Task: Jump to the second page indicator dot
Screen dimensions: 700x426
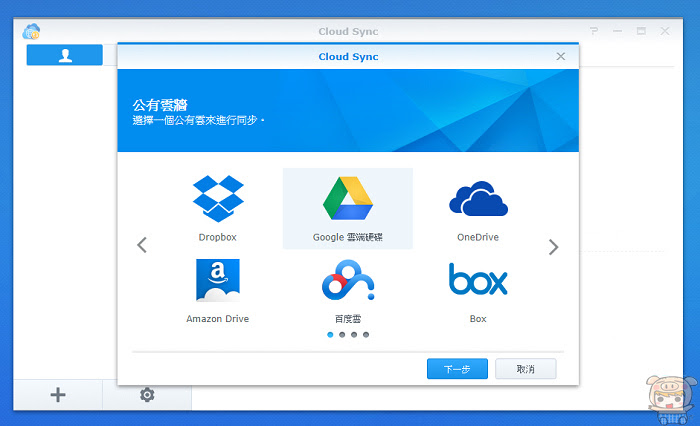Action: tap(342, 334)
